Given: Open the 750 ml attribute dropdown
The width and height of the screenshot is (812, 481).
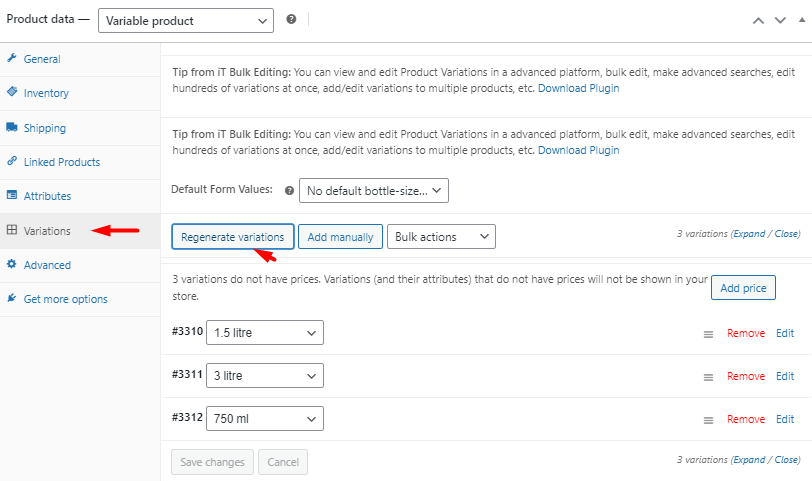Looking at the screenshot, I should pos(265,418).
